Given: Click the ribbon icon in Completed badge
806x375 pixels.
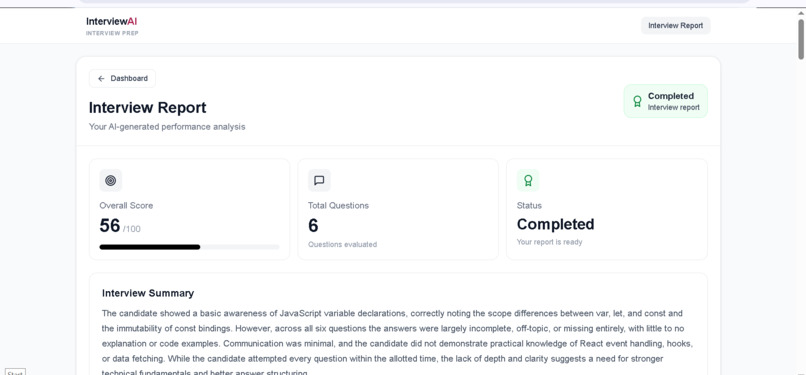Looking at the screenshot, I should pos(637,101).
